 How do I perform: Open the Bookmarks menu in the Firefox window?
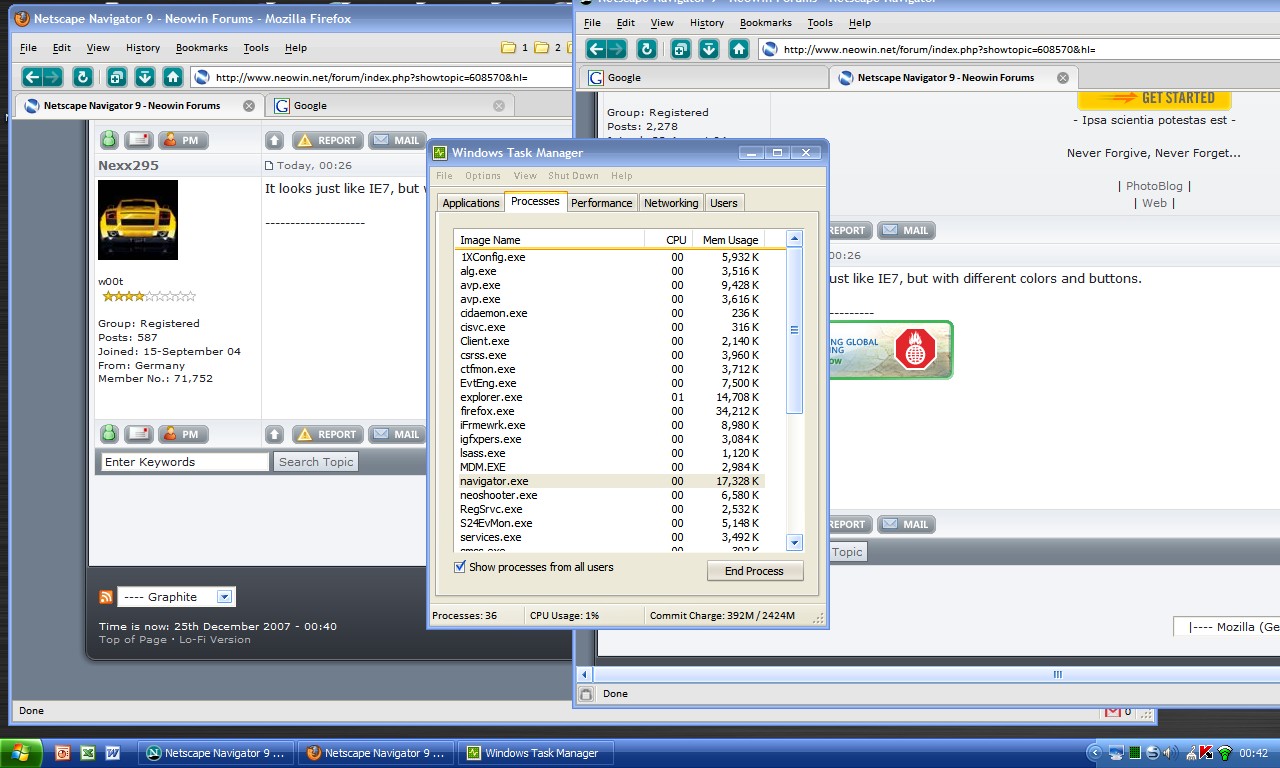pos(202,48)
